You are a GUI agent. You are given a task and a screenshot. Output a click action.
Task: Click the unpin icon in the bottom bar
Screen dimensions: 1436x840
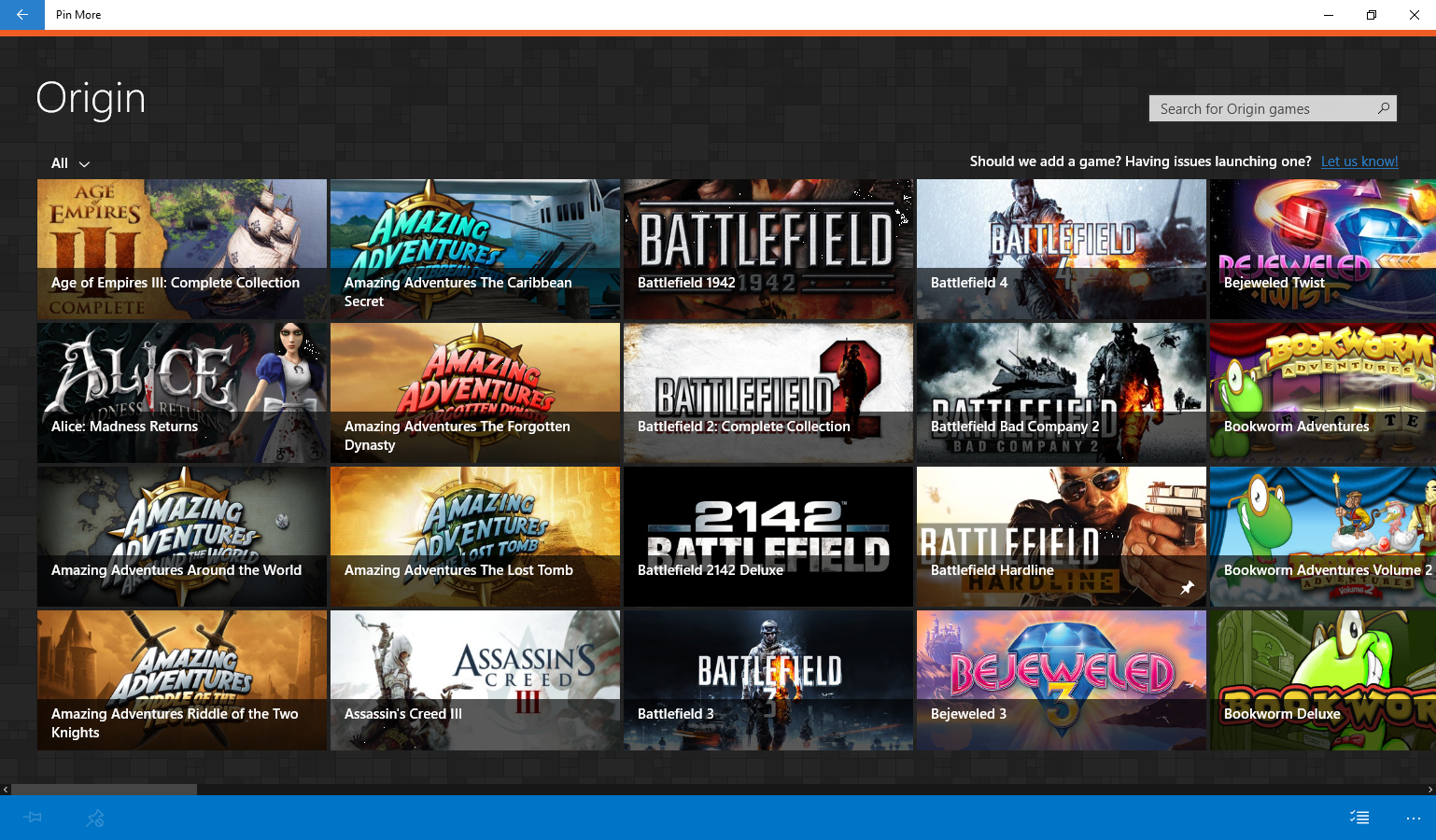point(93,818)
